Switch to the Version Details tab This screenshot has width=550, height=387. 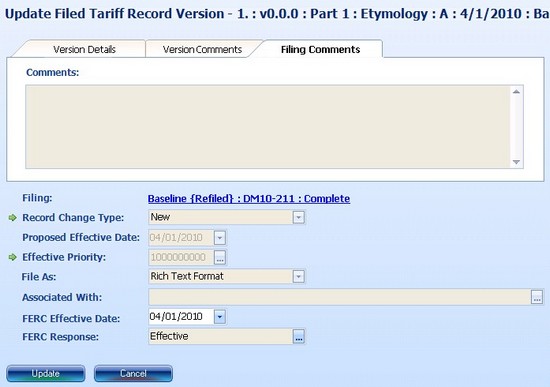coord(84,49)
